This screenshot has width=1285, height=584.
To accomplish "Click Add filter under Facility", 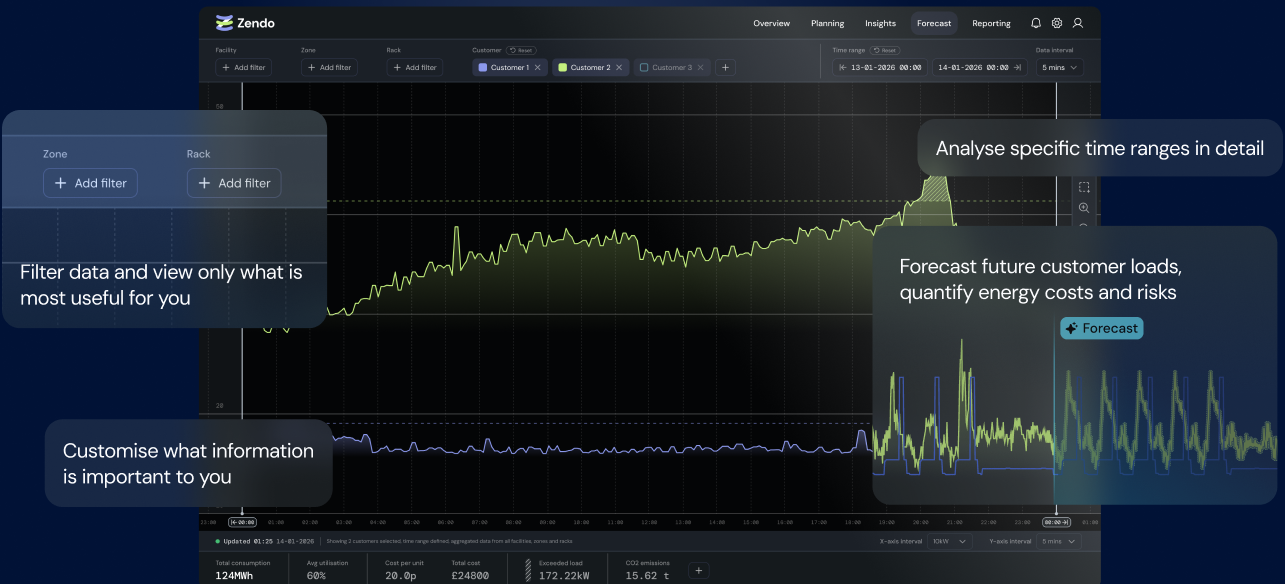I will (x=243, y=68).
